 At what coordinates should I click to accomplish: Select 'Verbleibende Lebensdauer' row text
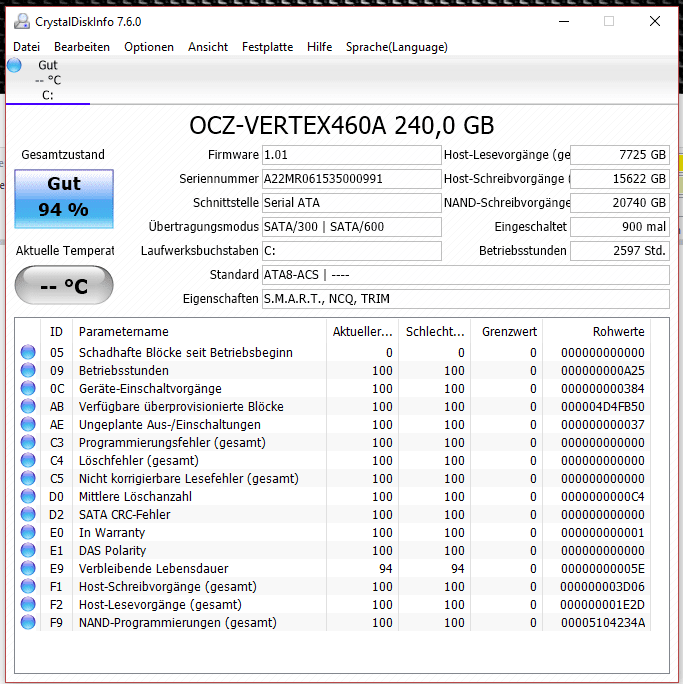[x=153, y=568]
